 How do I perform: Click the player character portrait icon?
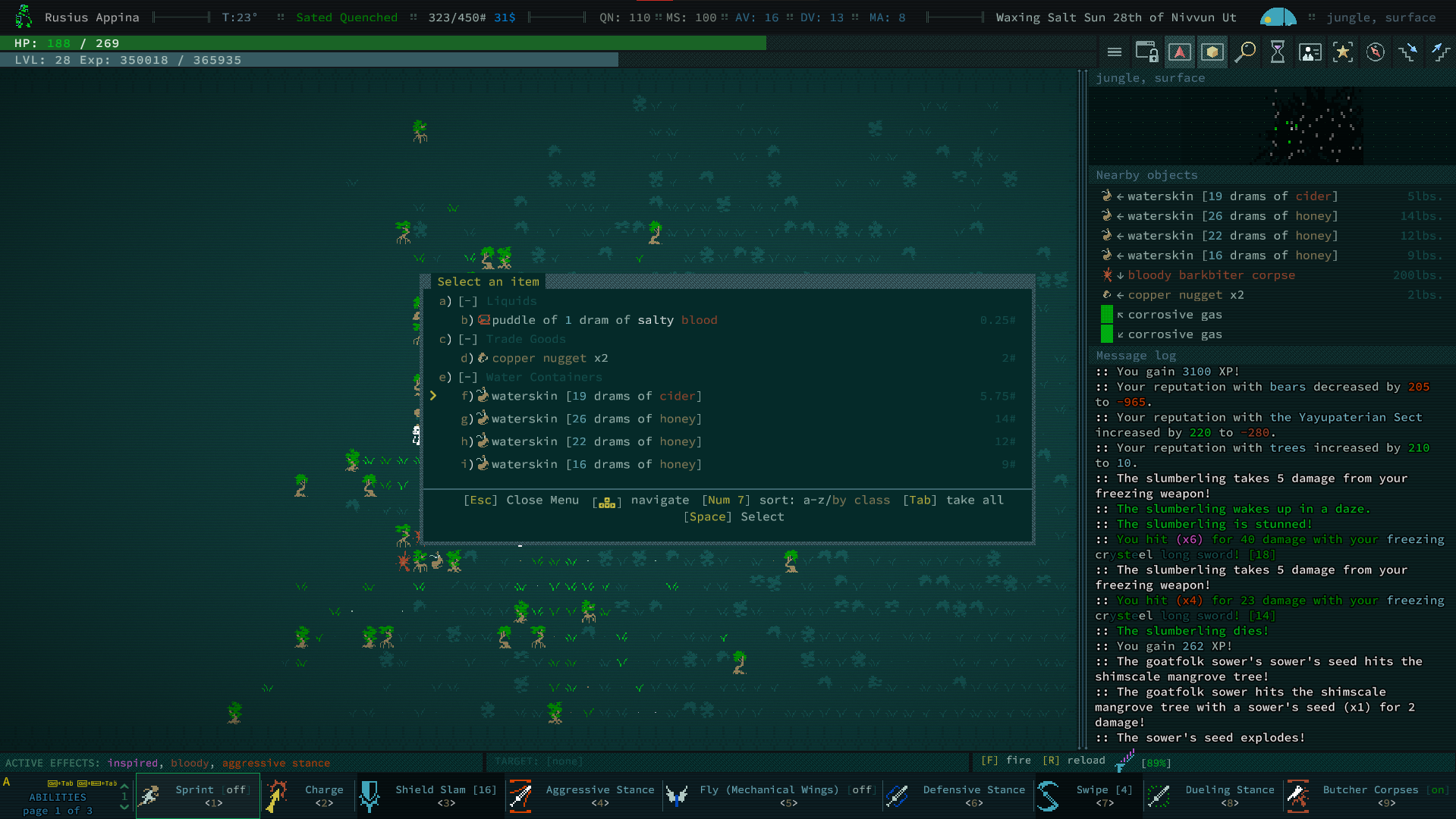tap(24, 17)
